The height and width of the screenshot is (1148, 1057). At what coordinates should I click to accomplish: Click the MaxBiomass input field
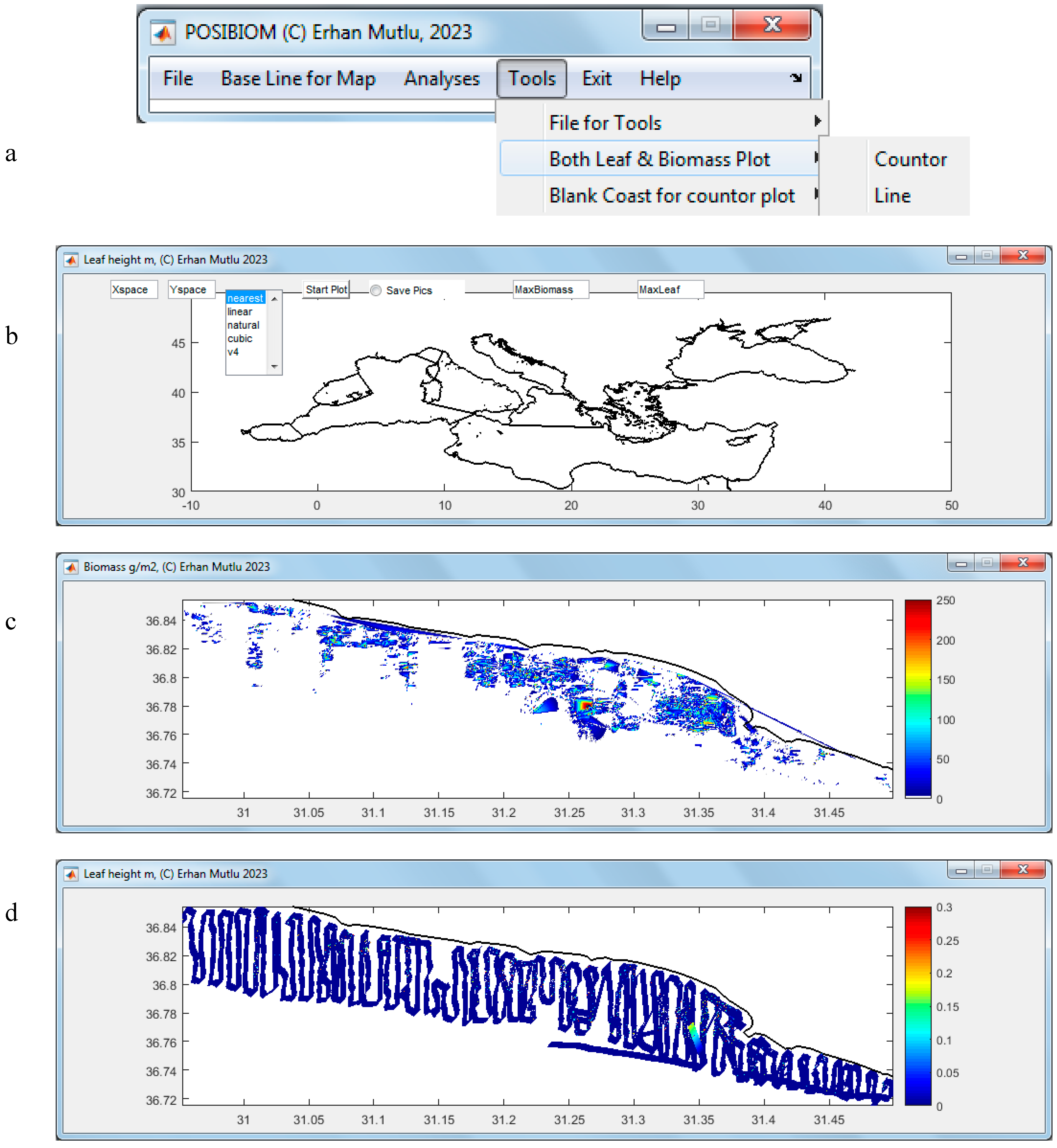[x=551, y=289]
